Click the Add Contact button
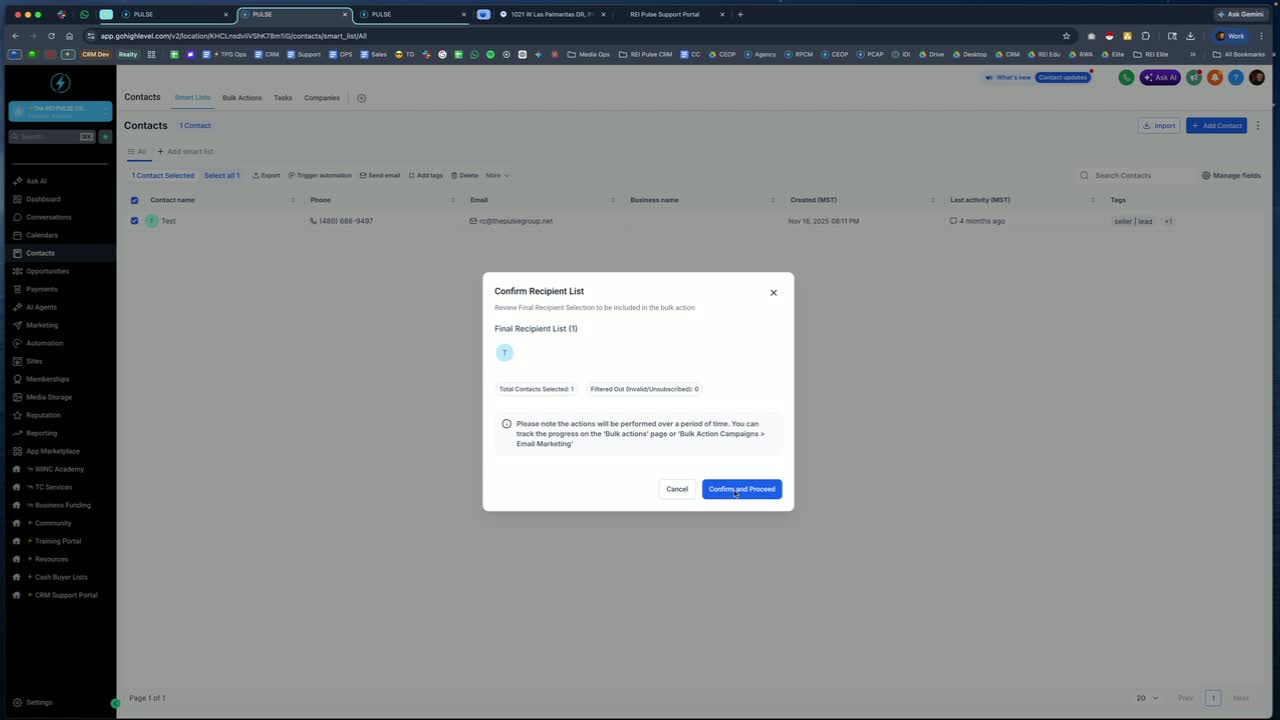 (x=1216, y=126)
